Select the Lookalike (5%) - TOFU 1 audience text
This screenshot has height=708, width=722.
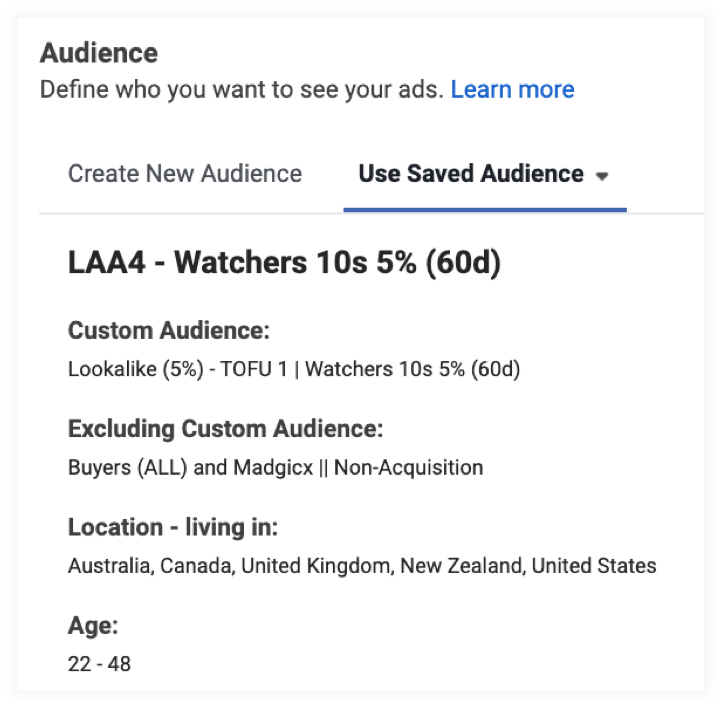178,369
